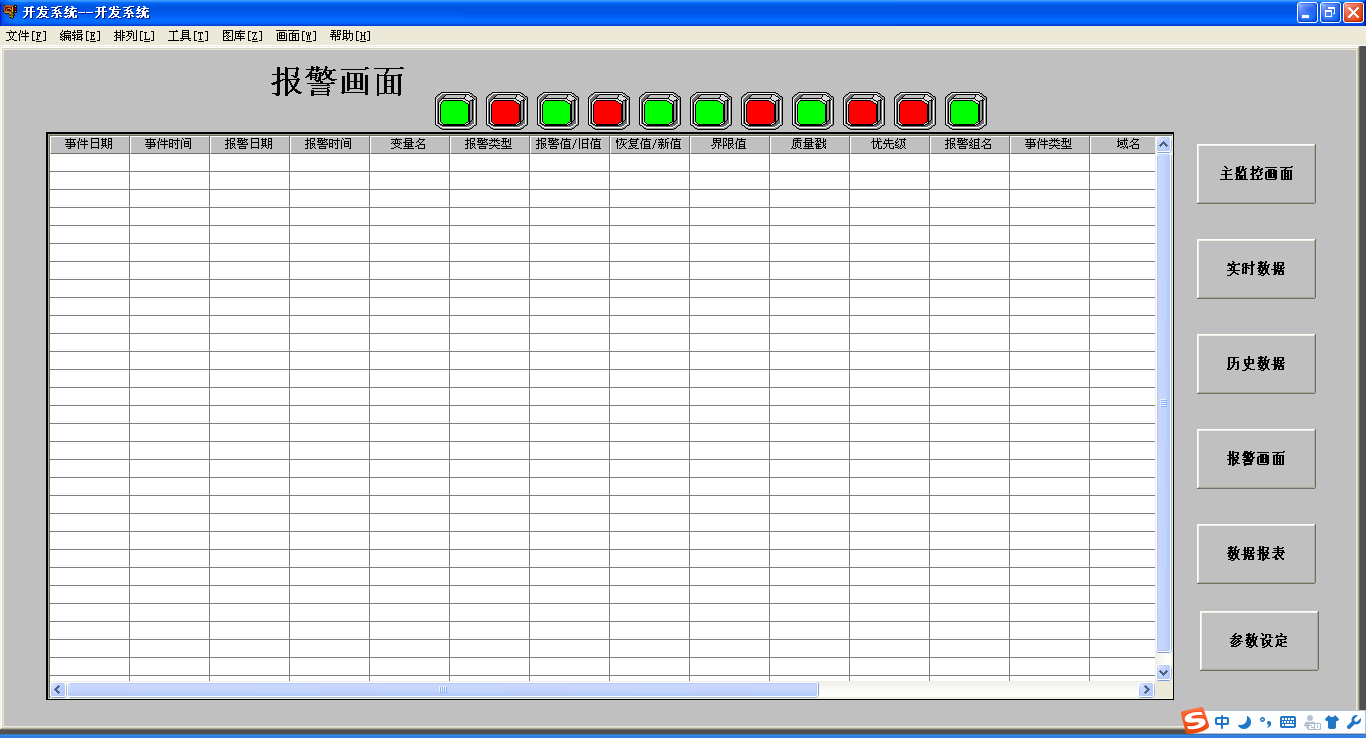Click the Sogou user account icon
1366x738 pixels.
pyautogui.click(x=1312, y=722)
